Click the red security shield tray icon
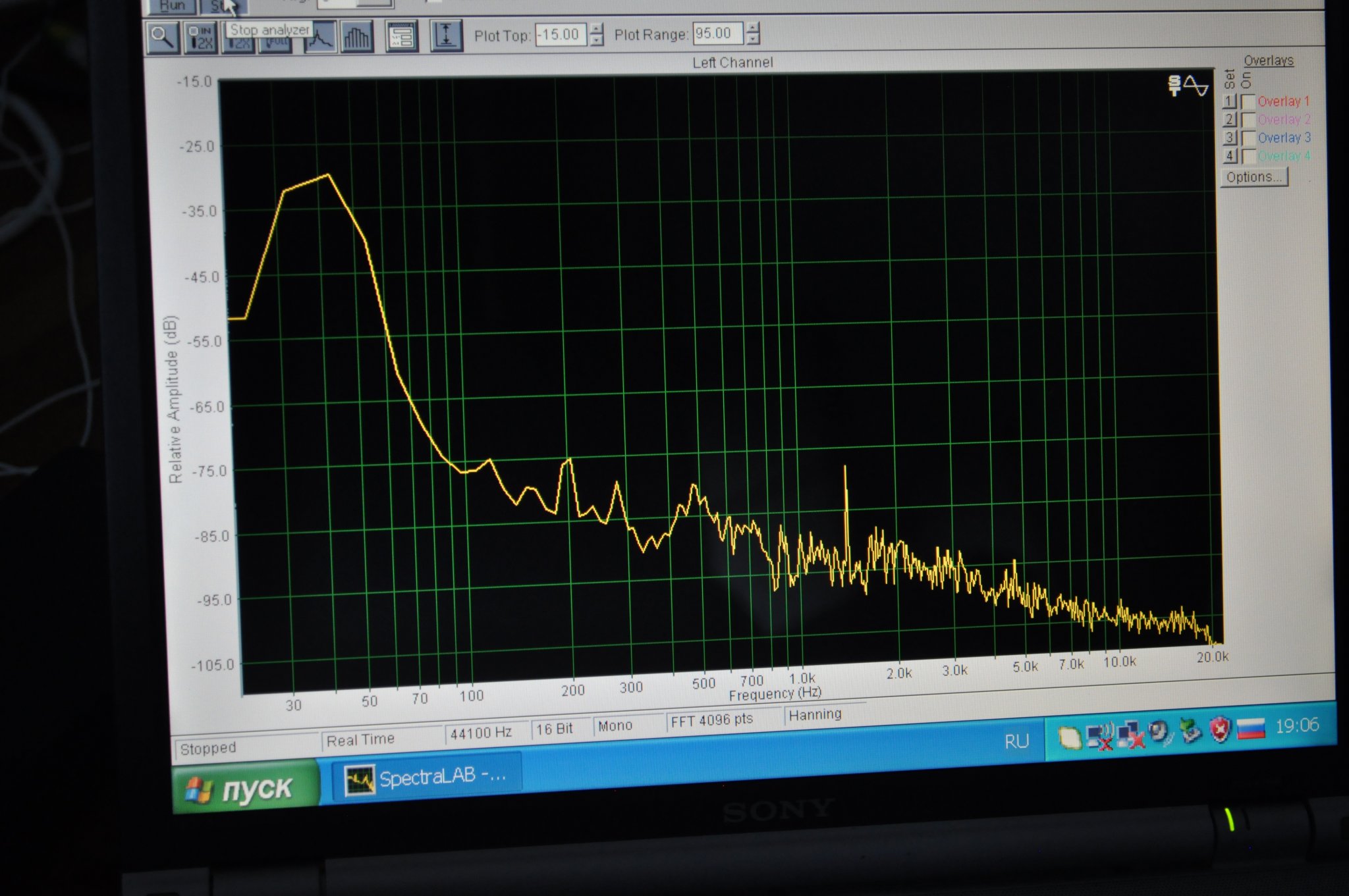1349x896 pixels. click(1220, 730)
